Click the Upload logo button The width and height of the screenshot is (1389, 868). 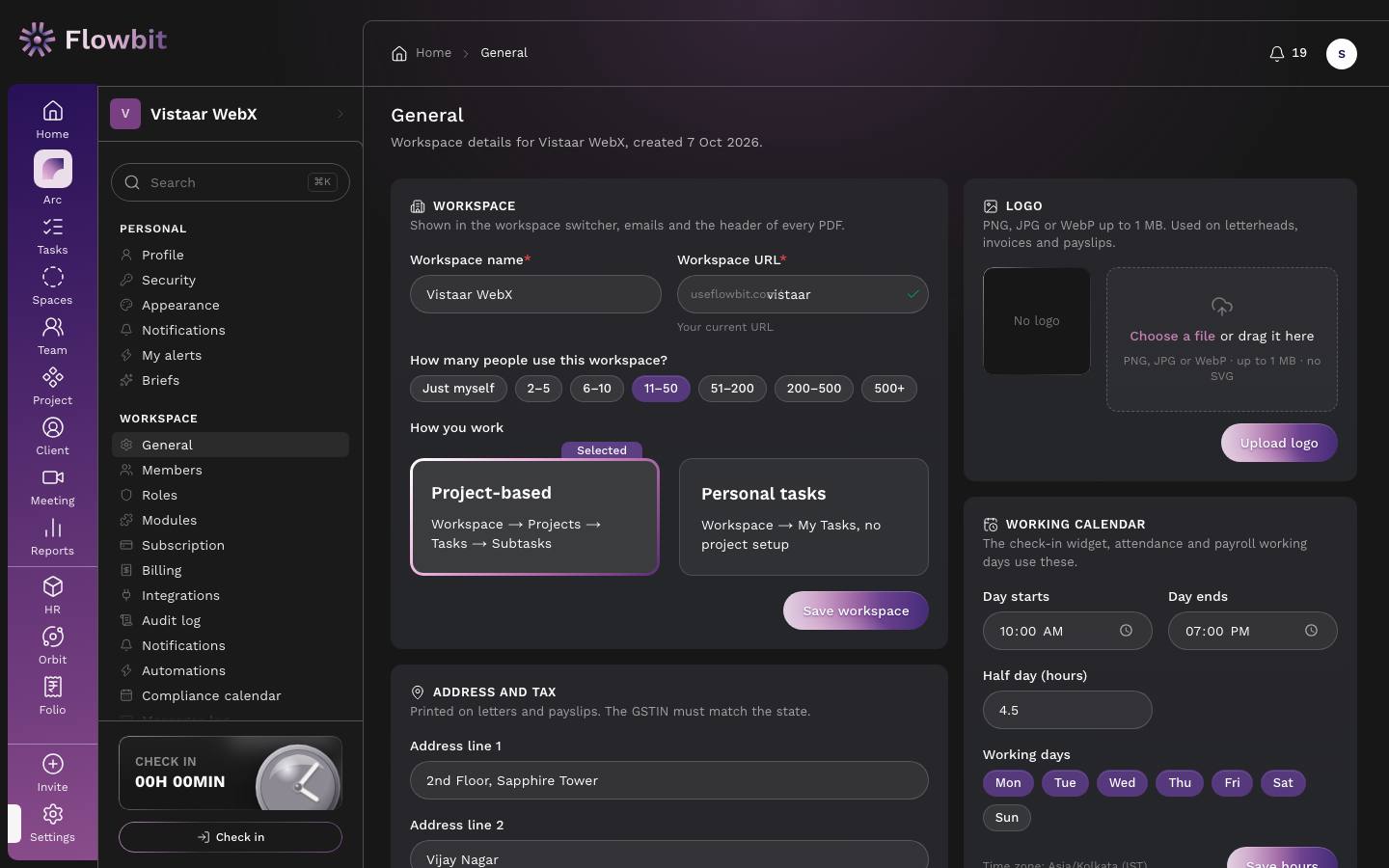click(x=1279, y=443)
